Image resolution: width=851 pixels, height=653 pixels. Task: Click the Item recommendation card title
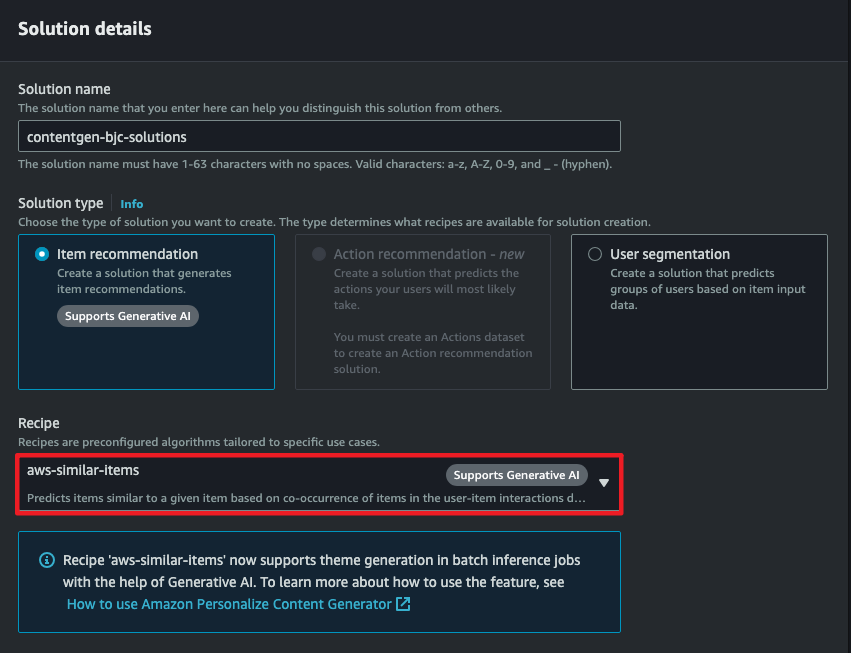coord(128,254)
